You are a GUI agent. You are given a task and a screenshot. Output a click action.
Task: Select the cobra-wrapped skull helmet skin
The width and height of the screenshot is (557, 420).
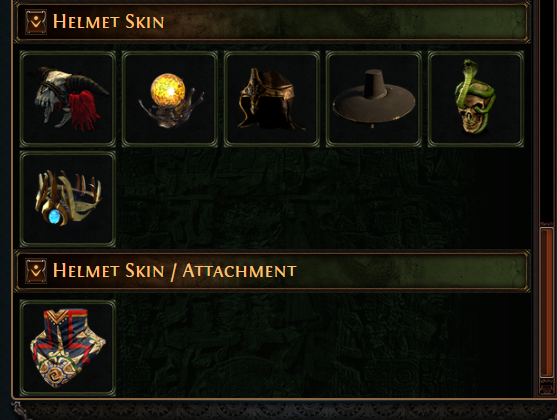point(476,99)
